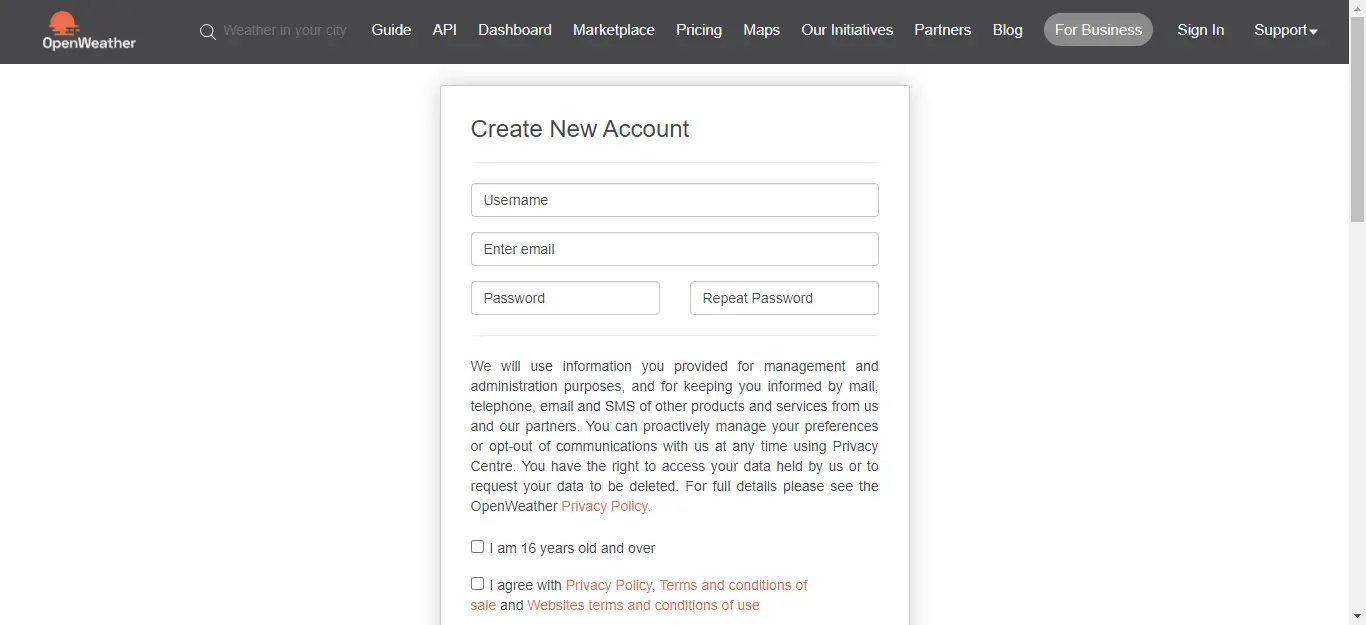Expand the Support dropdown menu
The height and width of the screenshot is (625, 1366).
point(1285,30)
